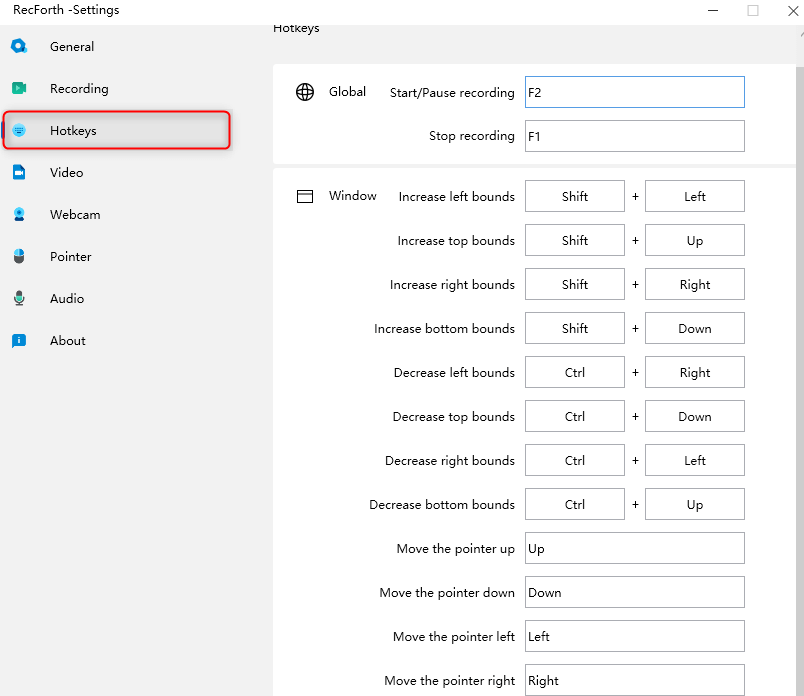Click the Move the pointer down field
804x696 pixels.
(635, 592)
